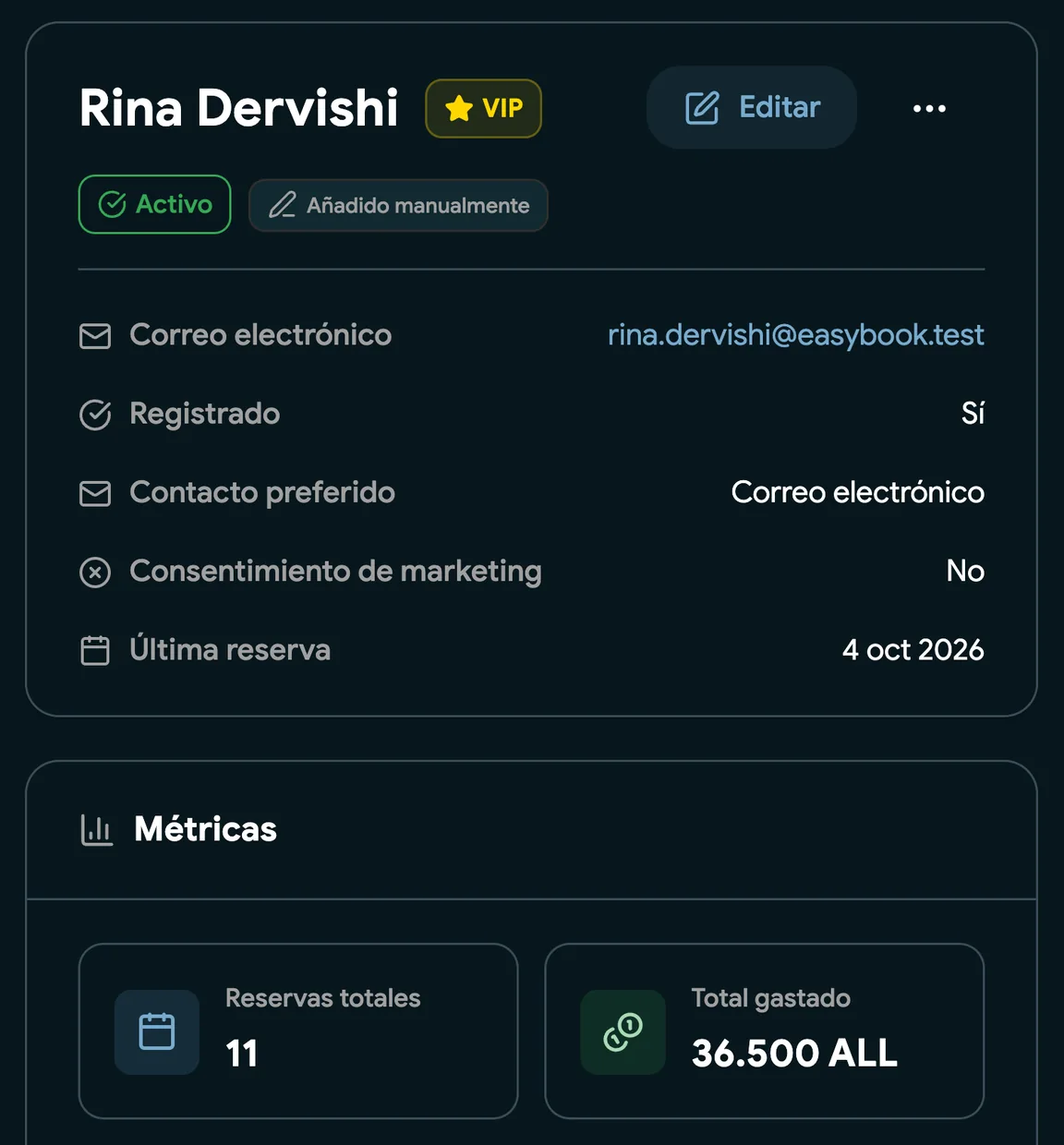Click the Consentimiento de marketing label

tap(335, 572)
